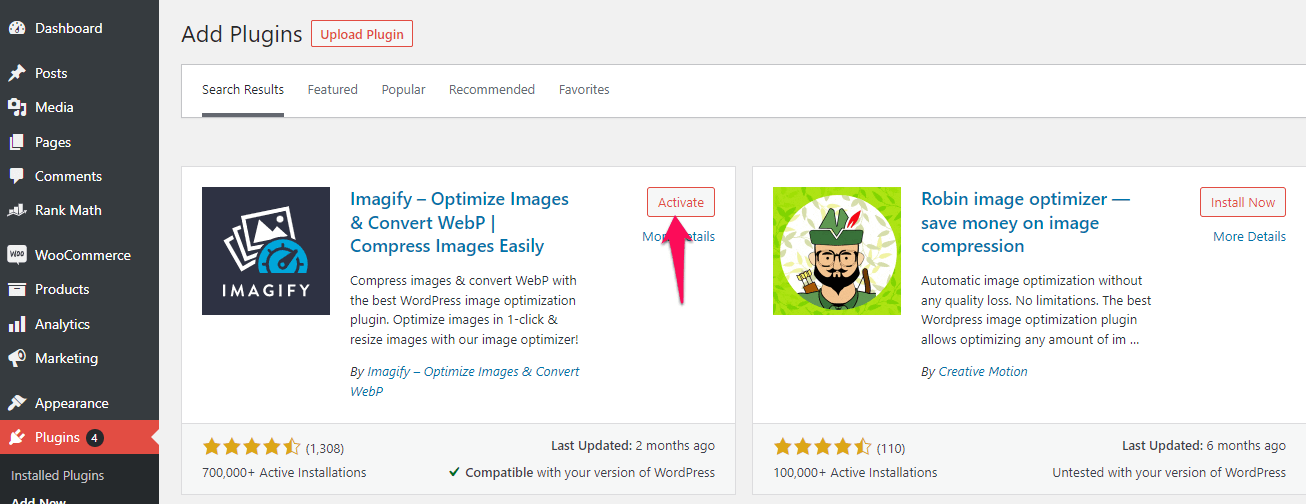Open the Creative Motion author link
This screenshot has width=1306, height=504.
[x=983, y=371]
